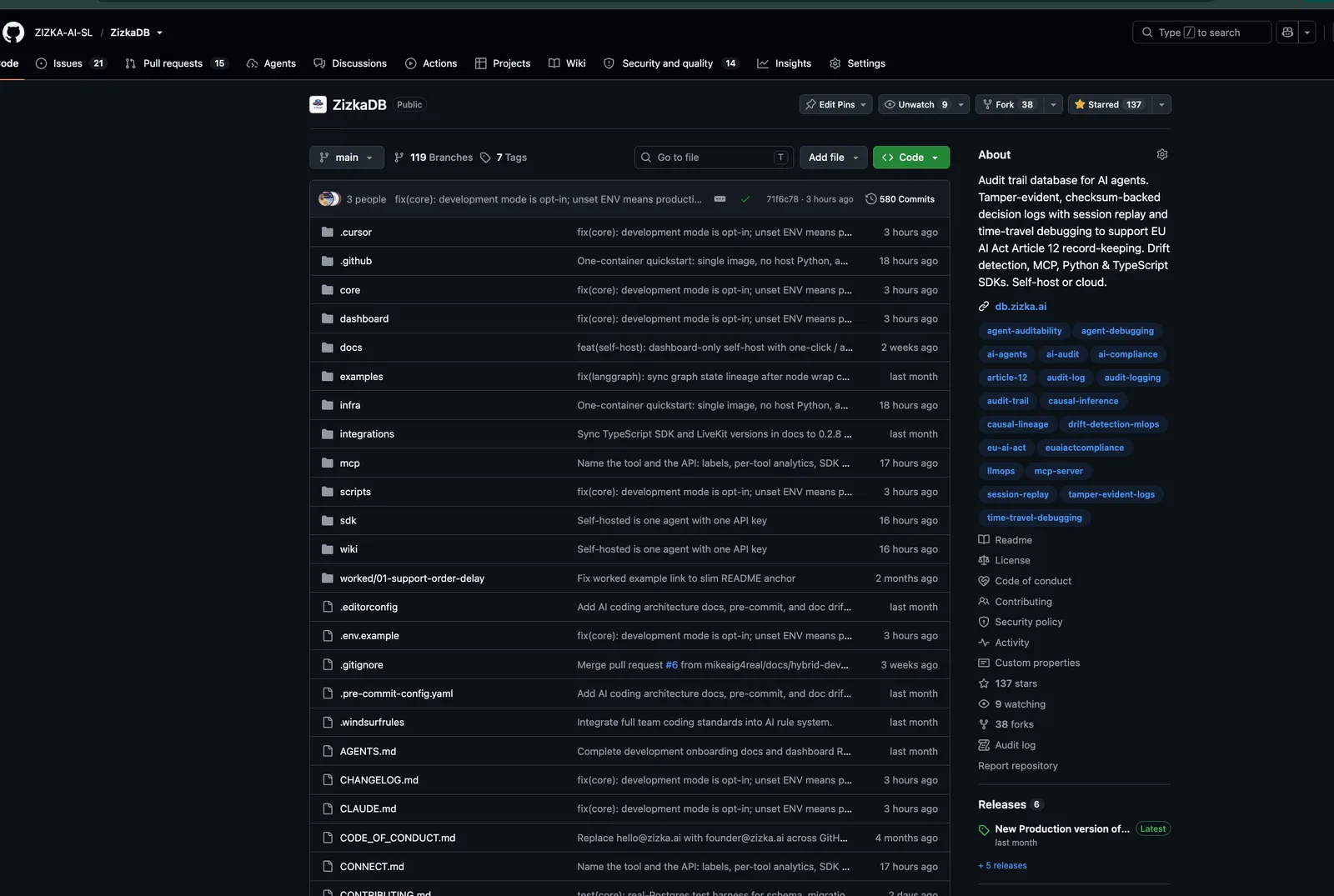This screenshot has height=896, width=1334.
Task: Open the green Code dropdown
Action: click(x=911, y=158)
